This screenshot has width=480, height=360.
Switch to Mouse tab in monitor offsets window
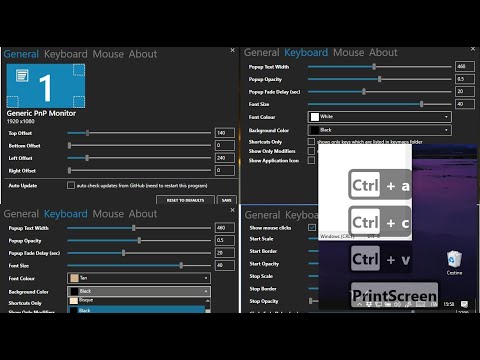click(x=108, y=54)
